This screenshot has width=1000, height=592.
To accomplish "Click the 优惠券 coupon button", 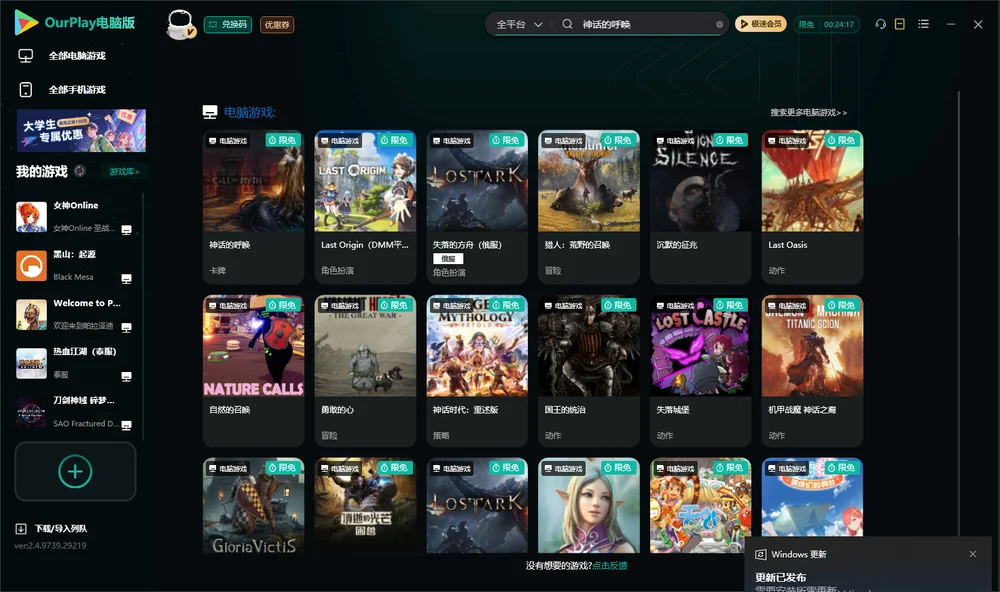I will [277, 25].
